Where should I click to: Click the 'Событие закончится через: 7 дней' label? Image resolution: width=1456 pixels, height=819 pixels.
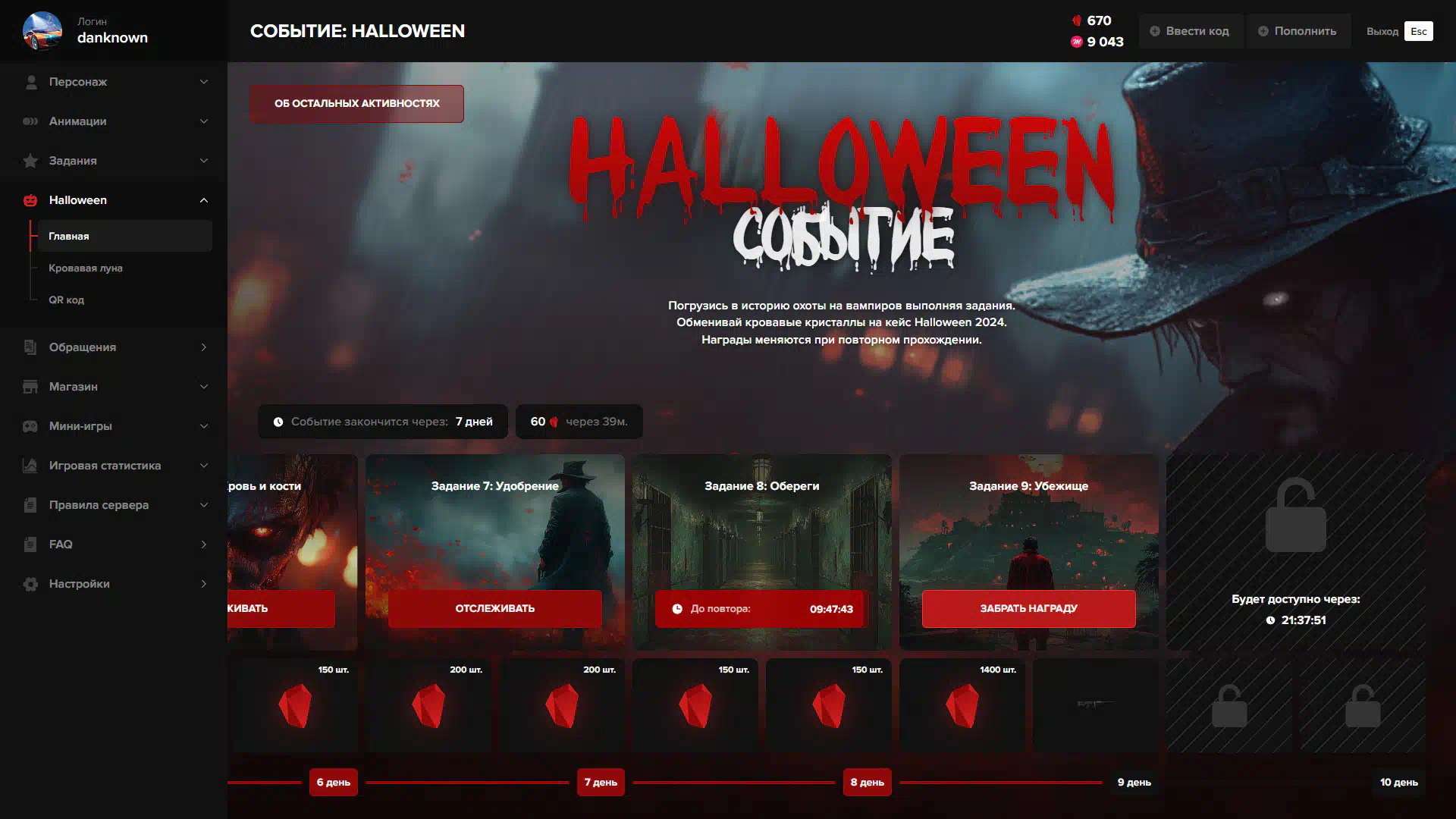(383, 422)
